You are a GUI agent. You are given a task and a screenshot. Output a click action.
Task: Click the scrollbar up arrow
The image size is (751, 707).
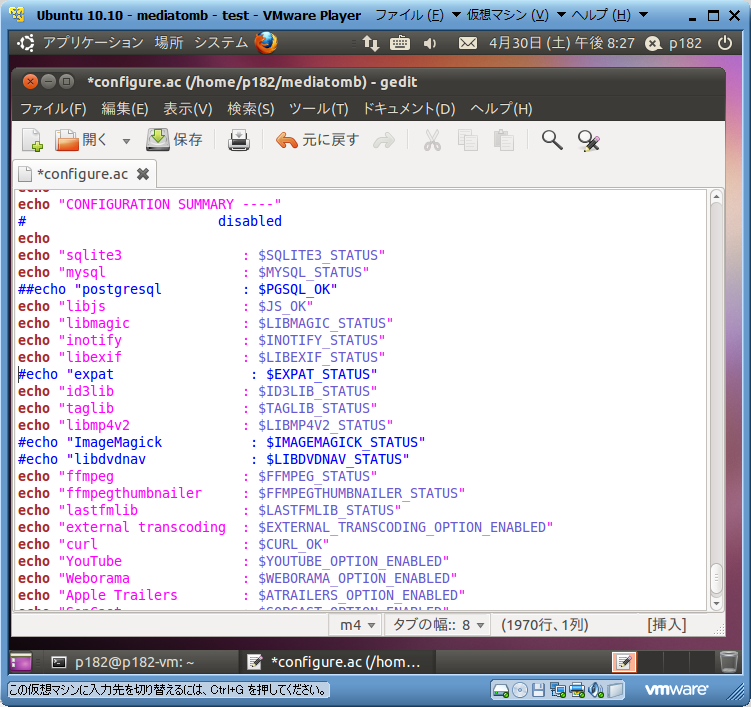pyautogui.click(x=717, y=196)
